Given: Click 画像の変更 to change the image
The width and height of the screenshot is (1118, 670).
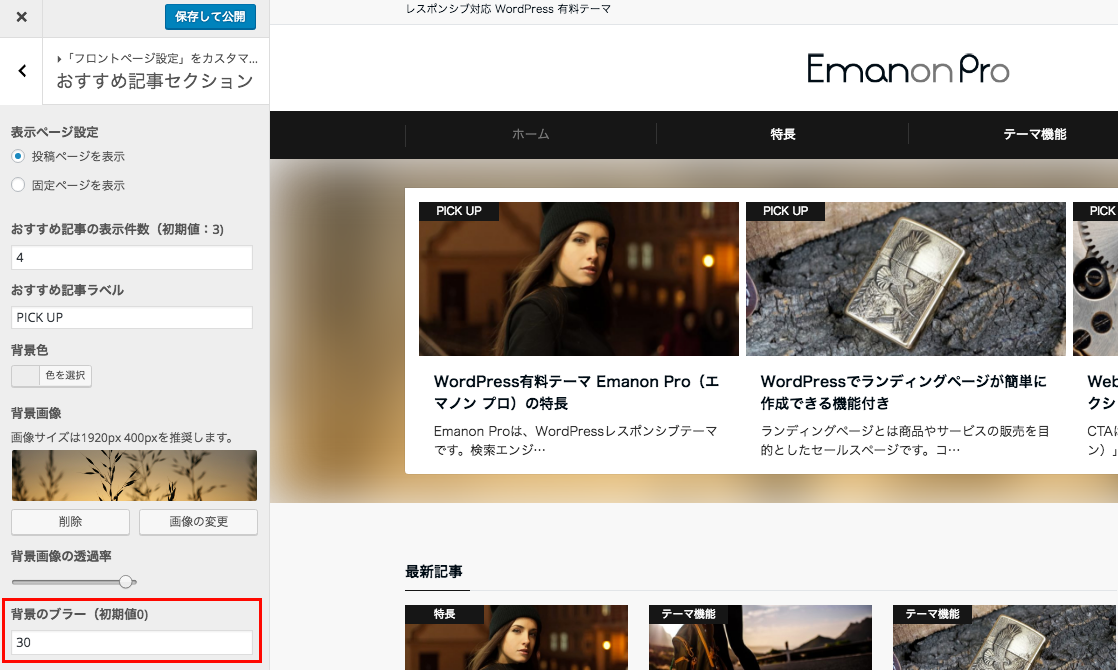Looking at the screenshot, I should [198, 522].
